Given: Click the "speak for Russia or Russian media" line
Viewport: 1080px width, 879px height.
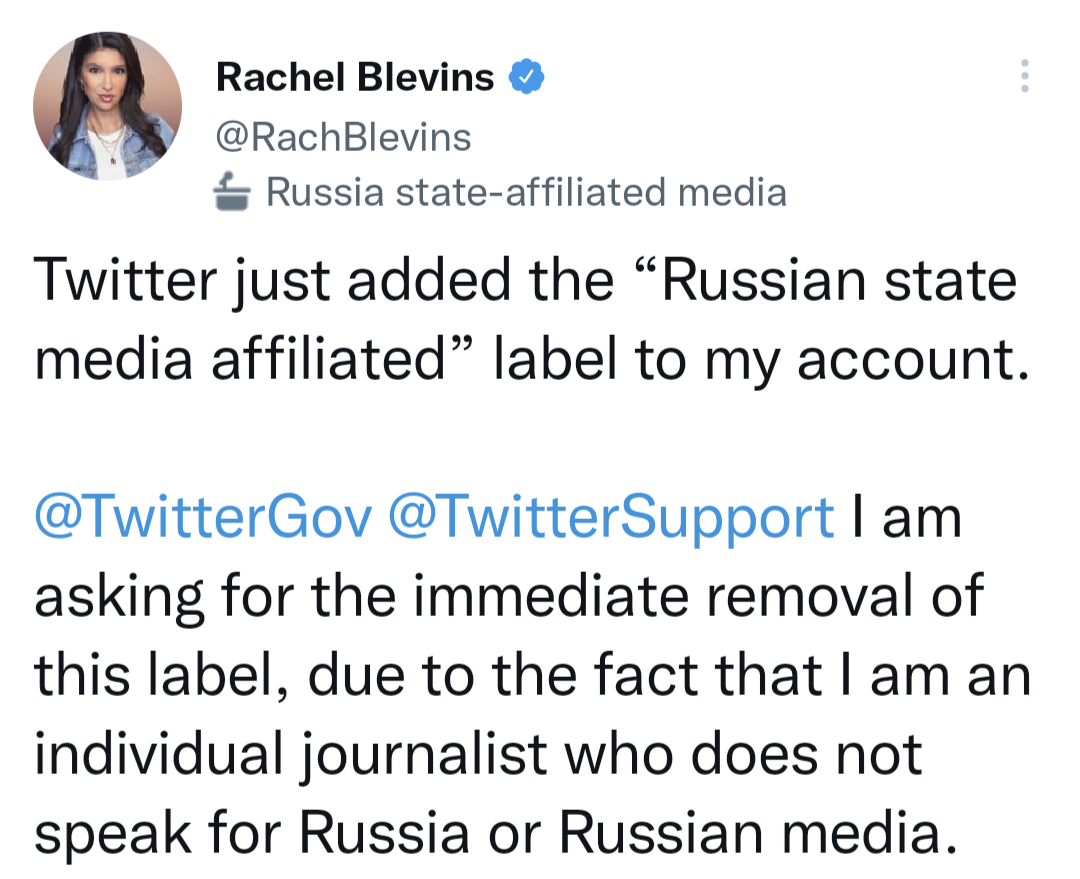Looking at the screenshot, I should click(490, 833).
